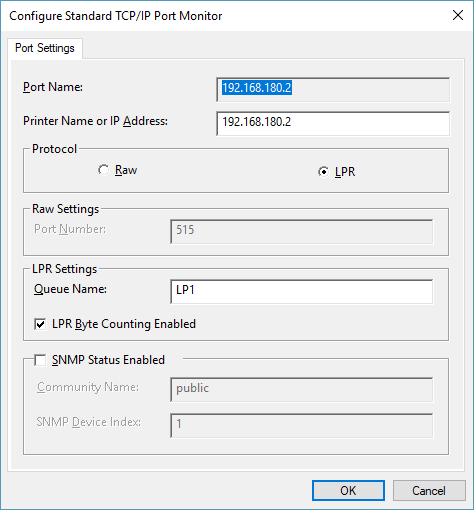Click the SNMP Device Index field
Image resolution: width=474 pixels, height=510 pixels.
302,425
